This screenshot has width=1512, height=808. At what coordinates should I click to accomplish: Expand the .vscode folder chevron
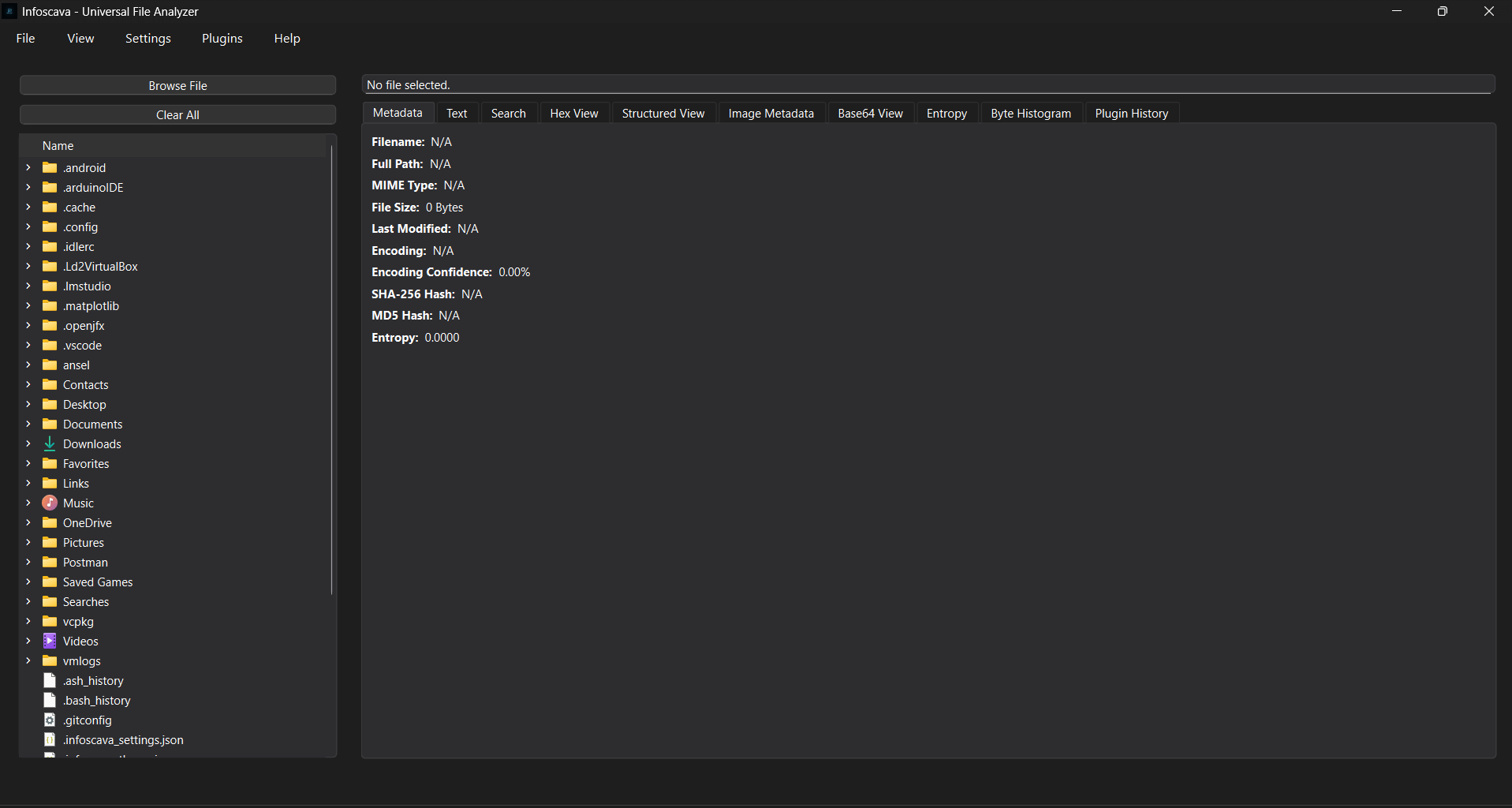pyautogui.click(x=28, y=345)
